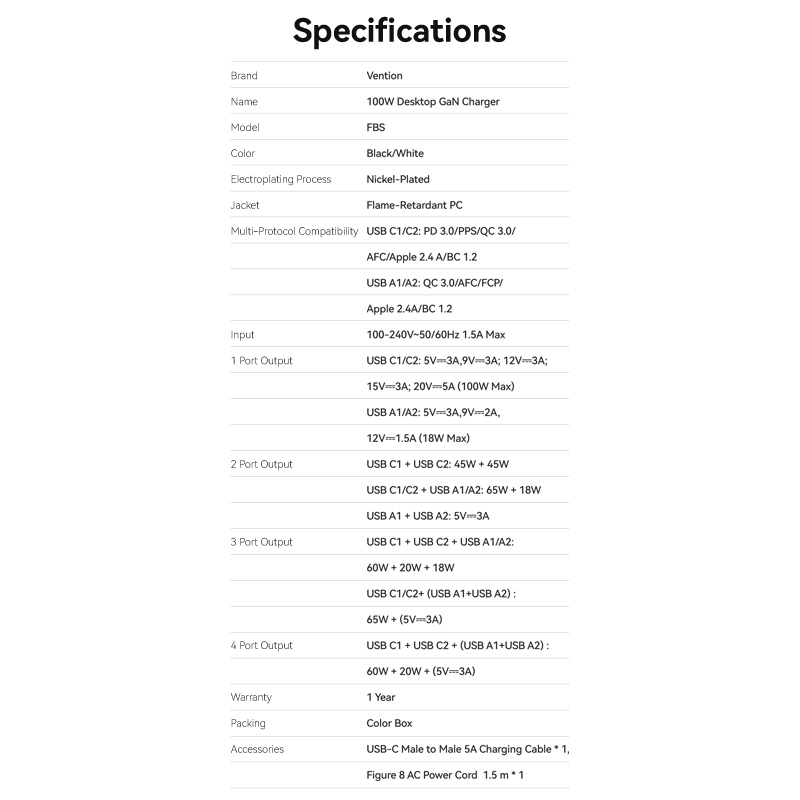Click the Brand row label
This screenshot has width=800, height=800.
point(244,76)
